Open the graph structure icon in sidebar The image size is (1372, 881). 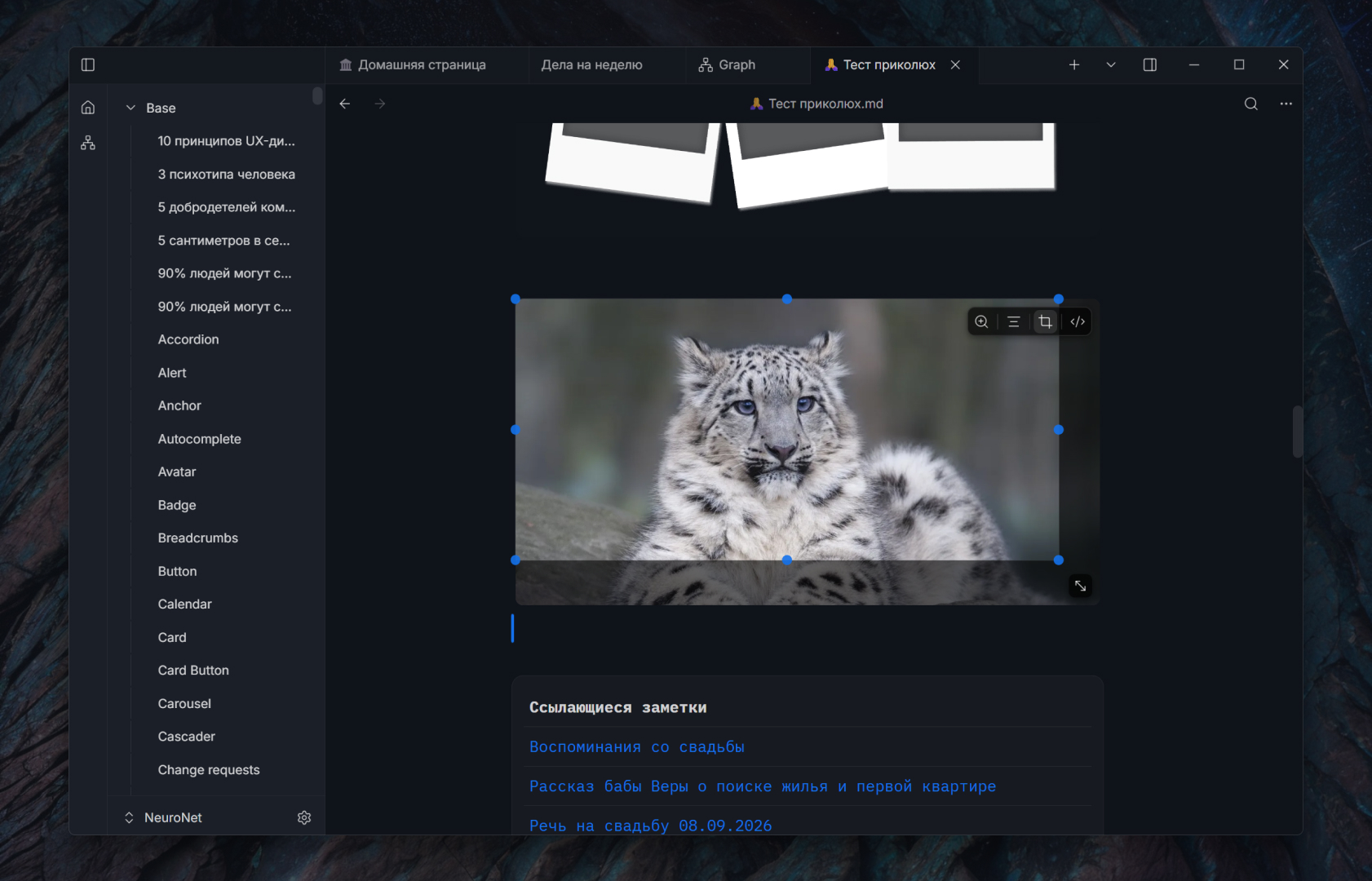click(x=88, y=143)
